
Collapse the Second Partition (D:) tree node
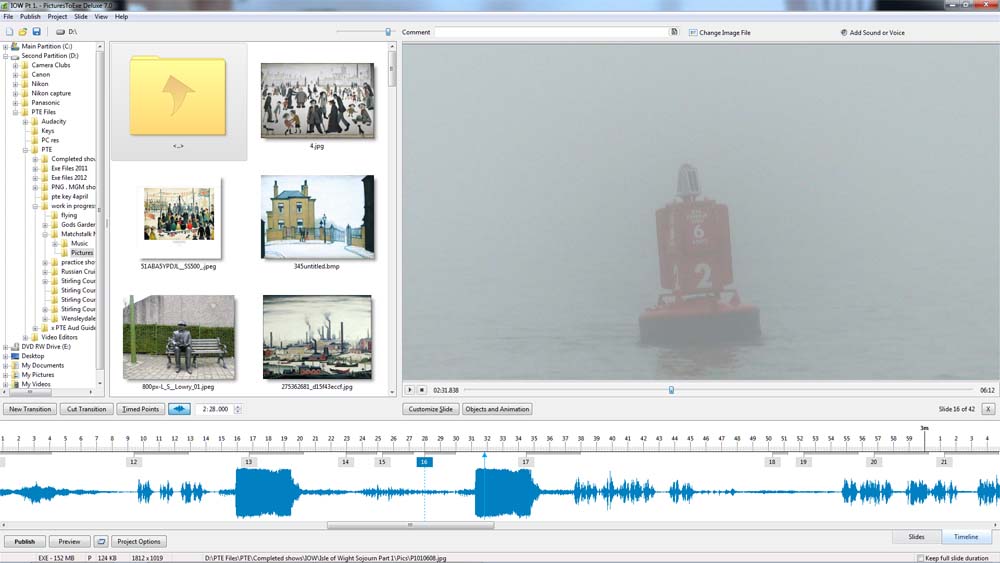5,56
